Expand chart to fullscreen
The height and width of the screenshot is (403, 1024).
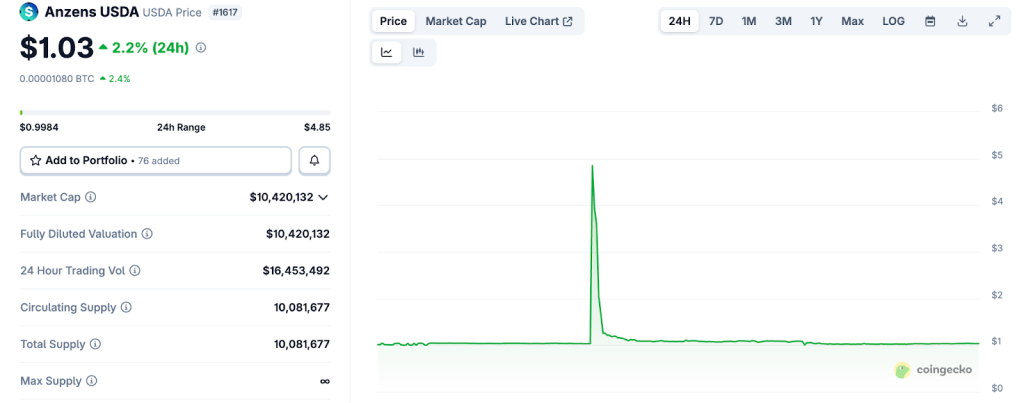point(994,21)
